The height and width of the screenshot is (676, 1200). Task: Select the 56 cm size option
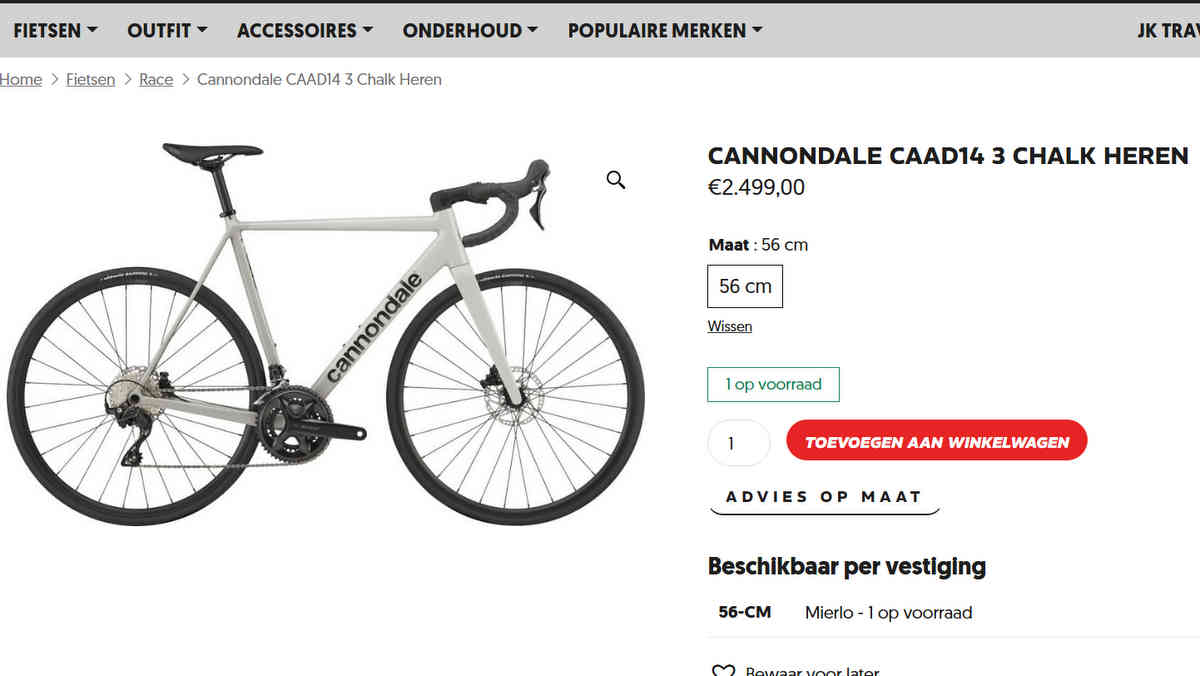(745, 287)
